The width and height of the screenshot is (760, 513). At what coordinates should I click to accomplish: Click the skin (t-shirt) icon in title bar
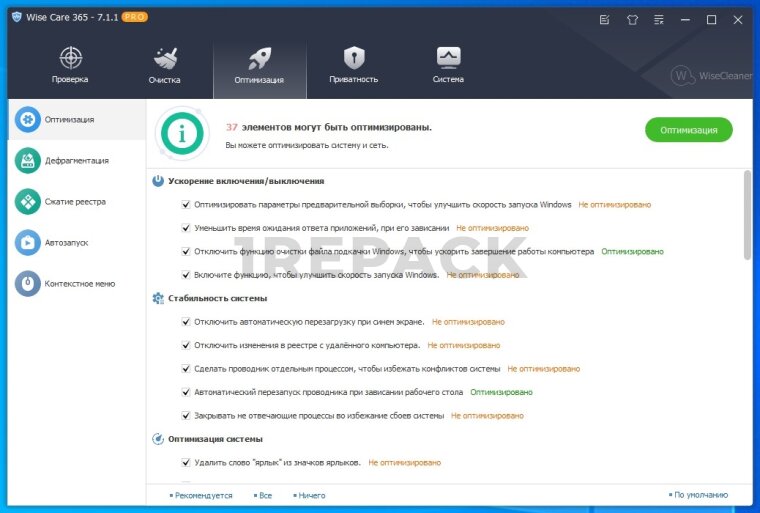(632, 19)
